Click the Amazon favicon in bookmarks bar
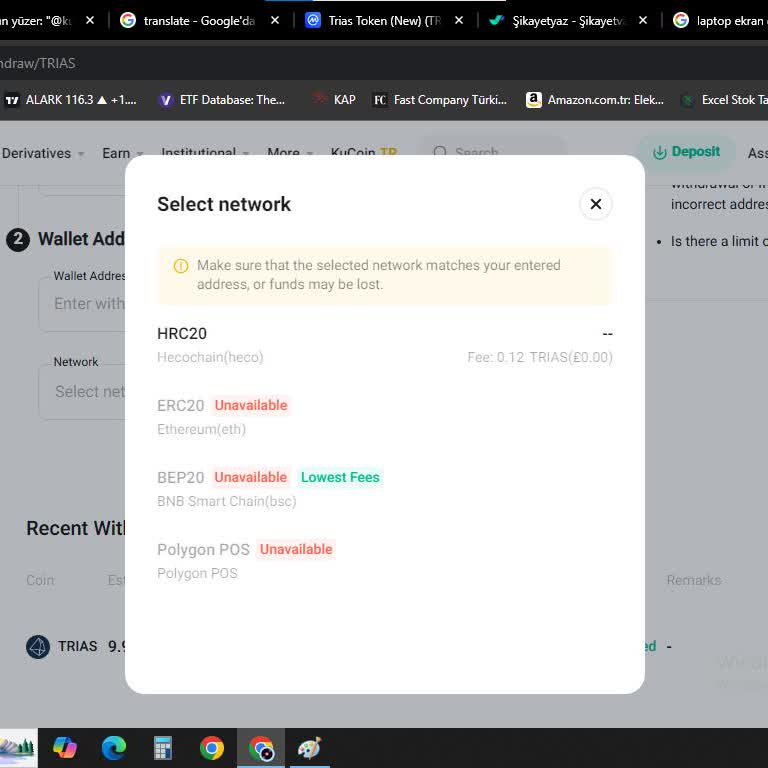The image size is (768, 768). (x=533, y=100)
